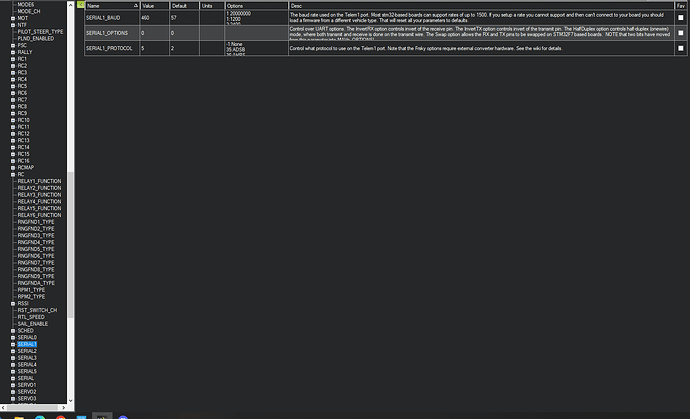Click the Desc column header

coord(481,6)
